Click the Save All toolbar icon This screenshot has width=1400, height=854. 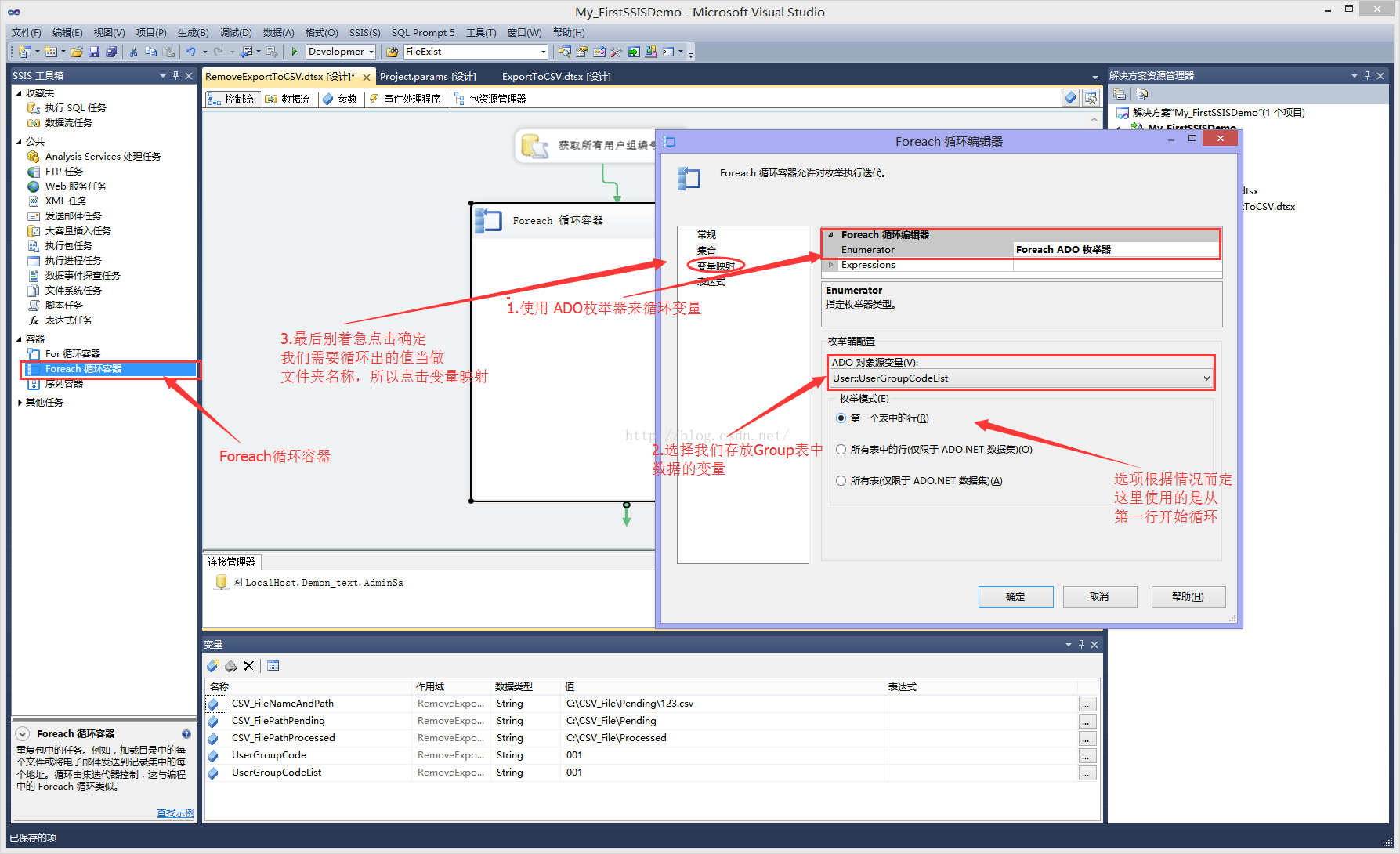point(111,52)
